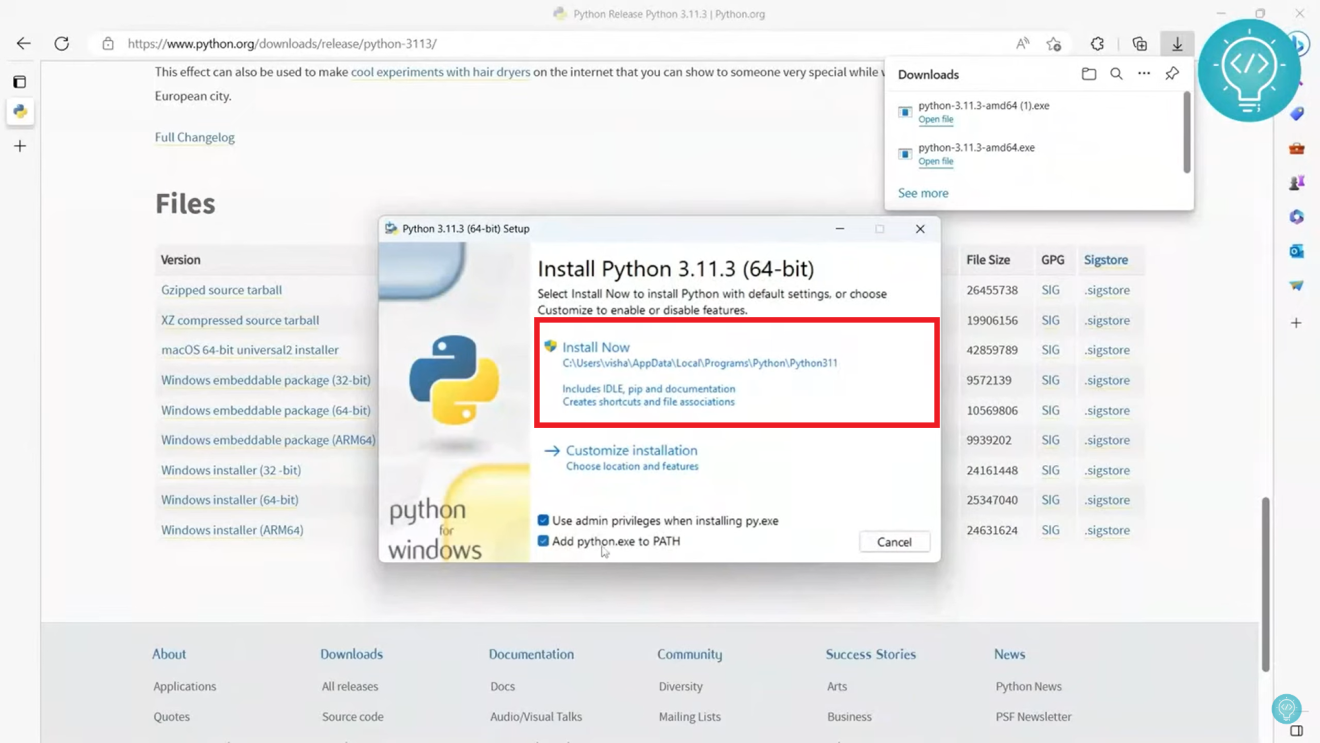Click the search downloads magnifier icon
The height and width of the screenshot is (743, 1320).
click(x=1116, y=73)
